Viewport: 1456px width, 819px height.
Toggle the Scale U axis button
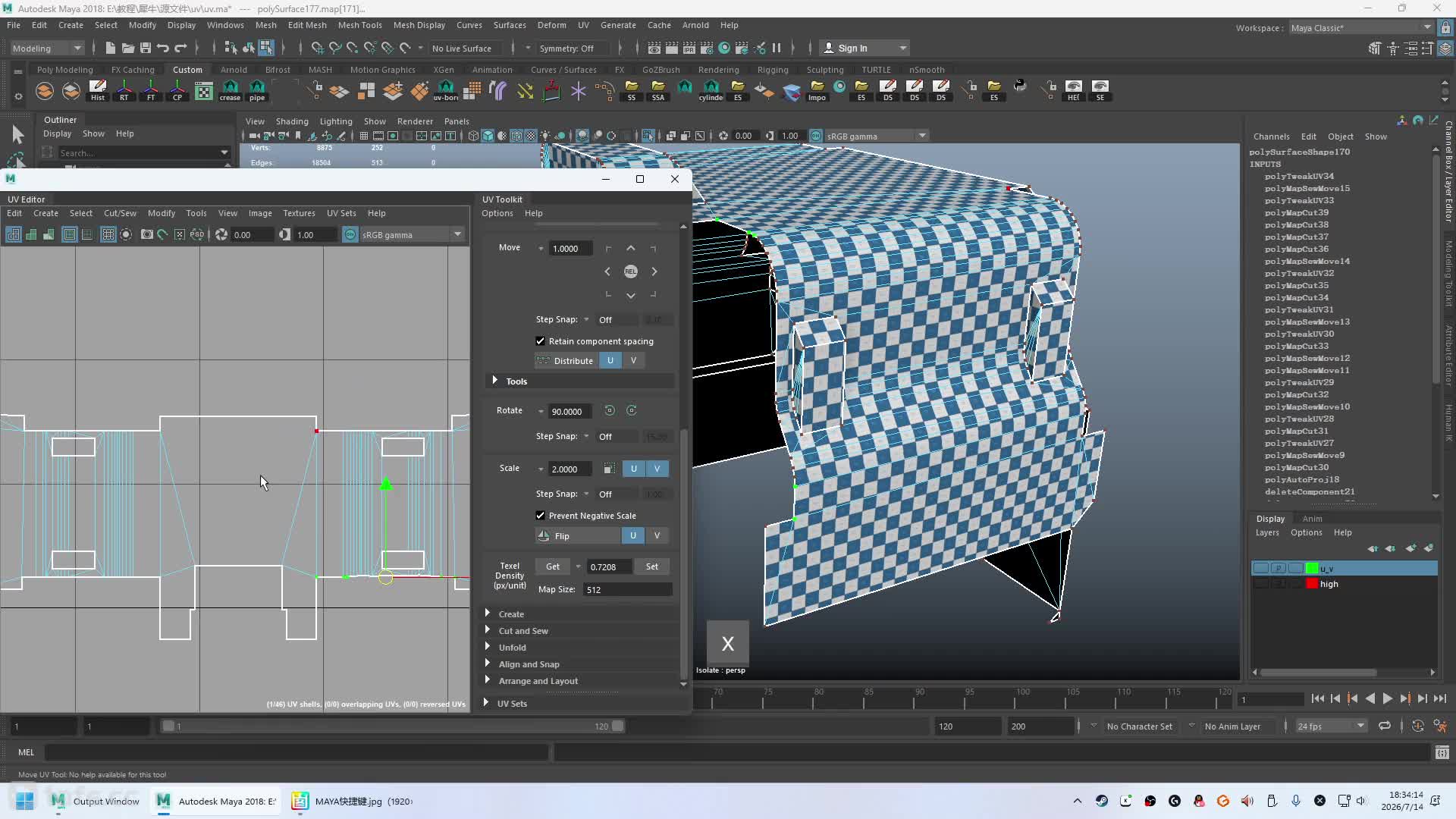pos(634,469)
